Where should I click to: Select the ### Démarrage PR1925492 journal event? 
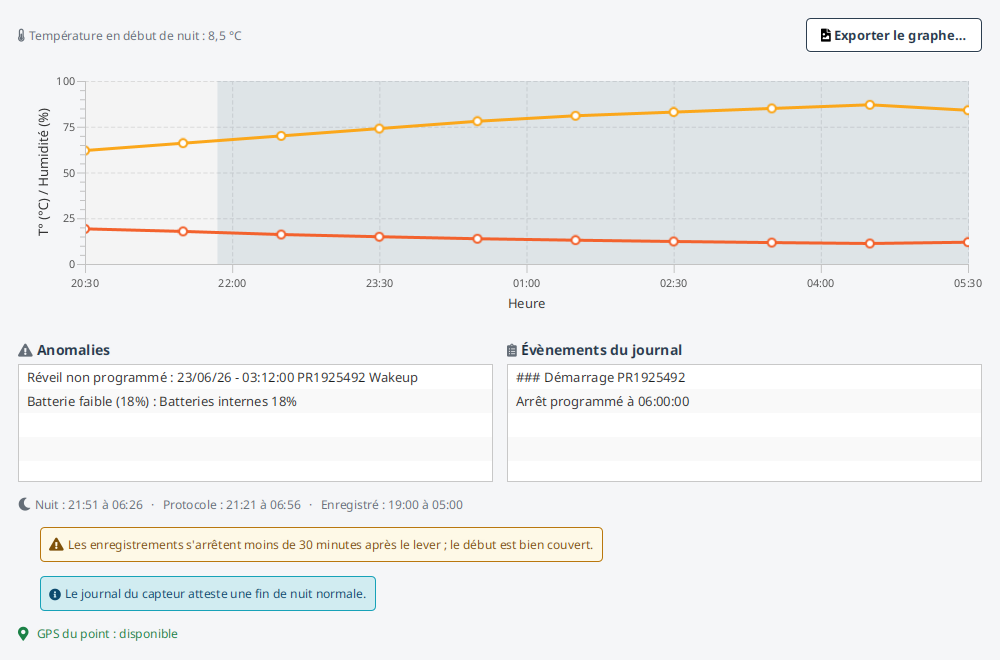click(x=744, y=377)
